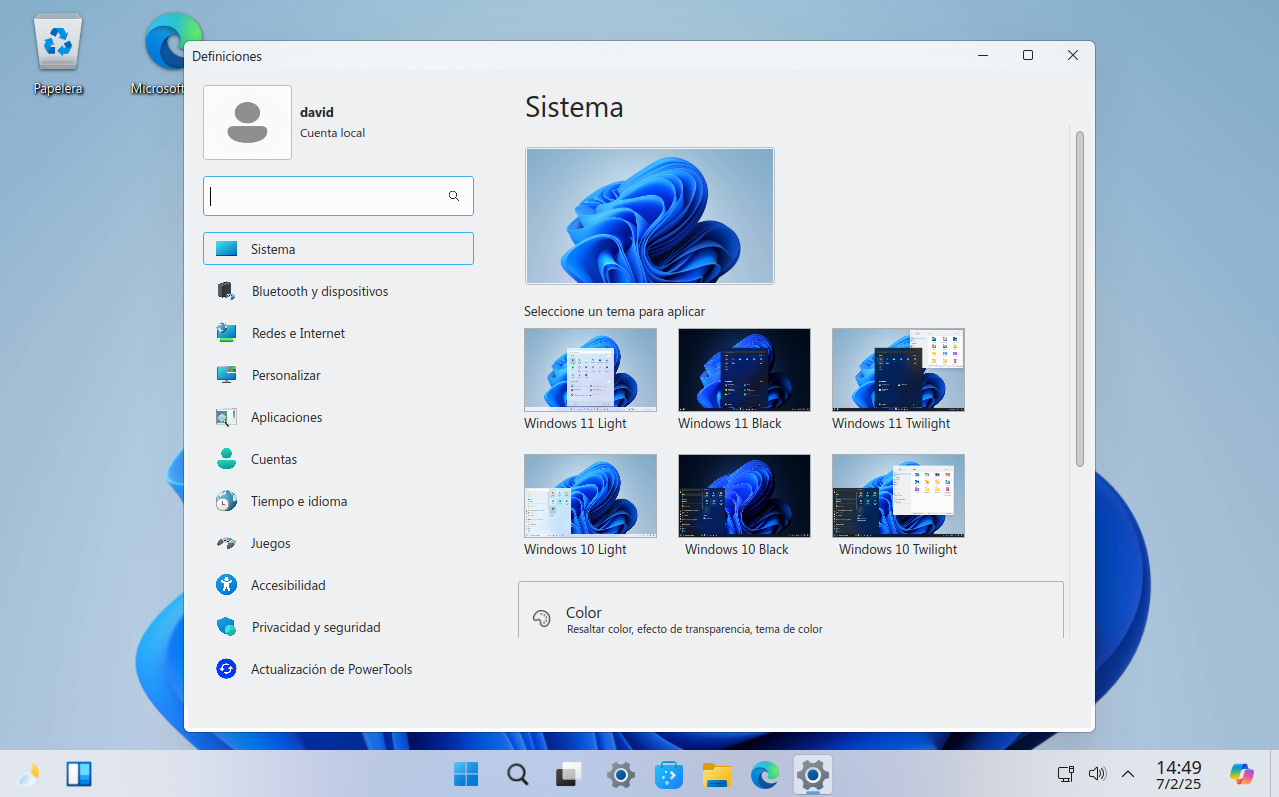Apply the Windows 10 Twilight theme
Viewport: 1279px width, 797px height.
(x=897, y=494)
